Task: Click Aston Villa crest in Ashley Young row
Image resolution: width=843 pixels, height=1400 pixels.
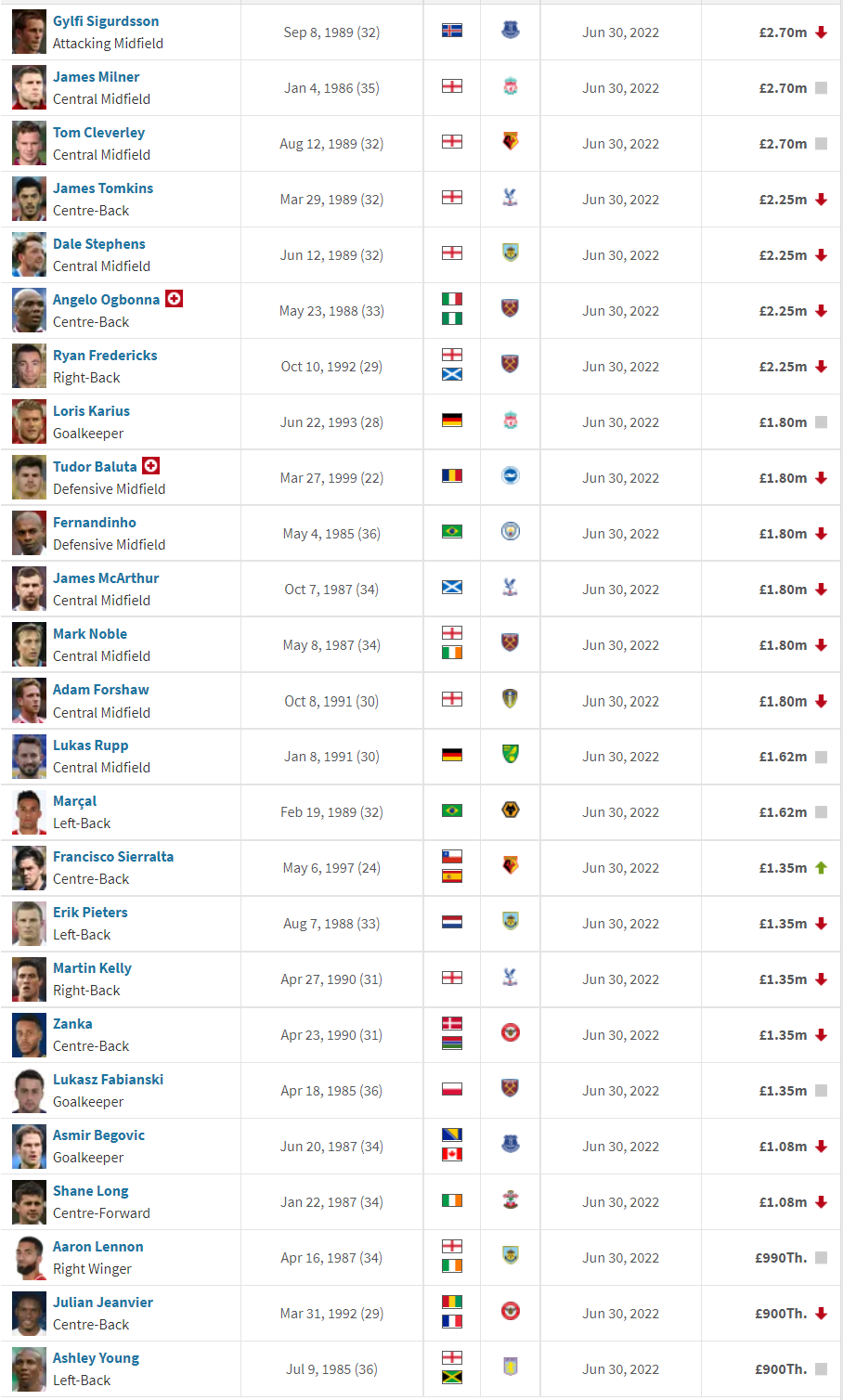Action: (x=510, y=1368)
